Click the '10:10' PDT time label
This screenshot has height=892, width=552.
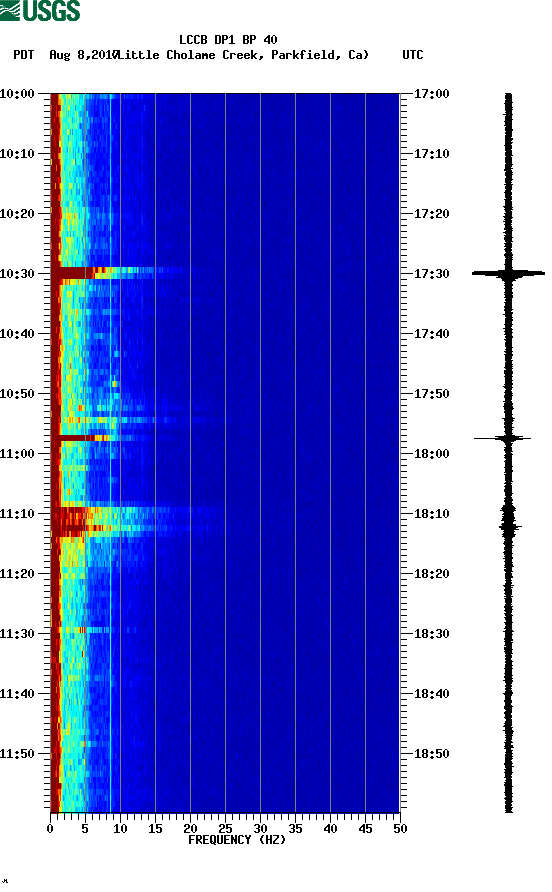point(17,154)
